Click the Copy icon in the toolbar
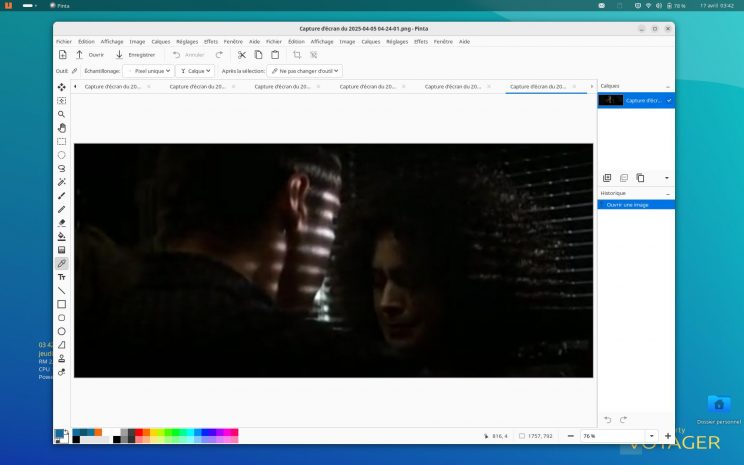Image resolution: width=744 pixels, height=465 pixels. tap(259, 55)
